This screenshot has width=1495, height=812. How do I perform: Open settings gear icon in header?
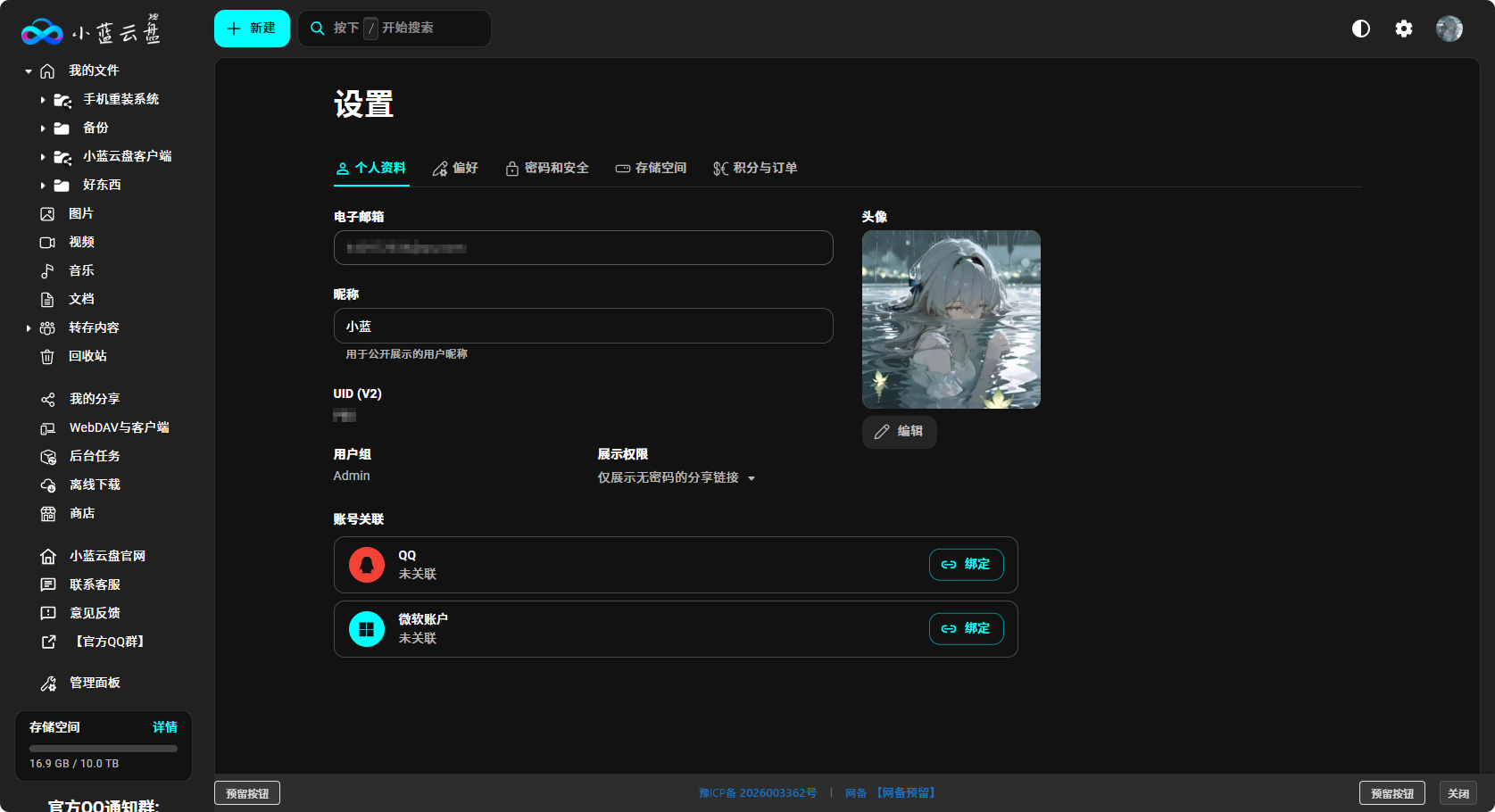click(x=1403, y=29)
